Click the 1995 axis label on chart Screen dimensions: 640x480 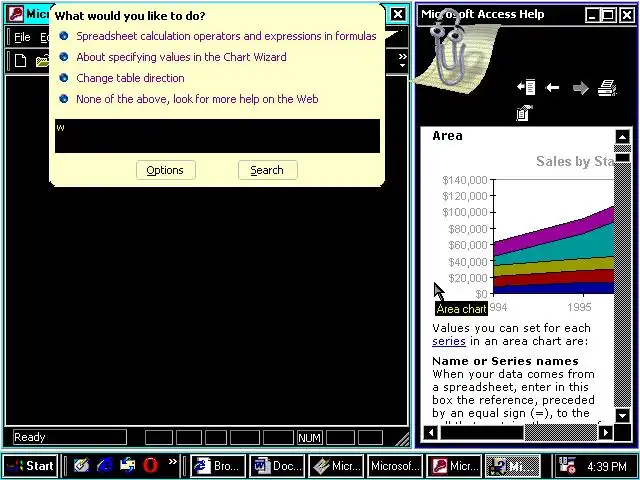(x=579, y=307)
